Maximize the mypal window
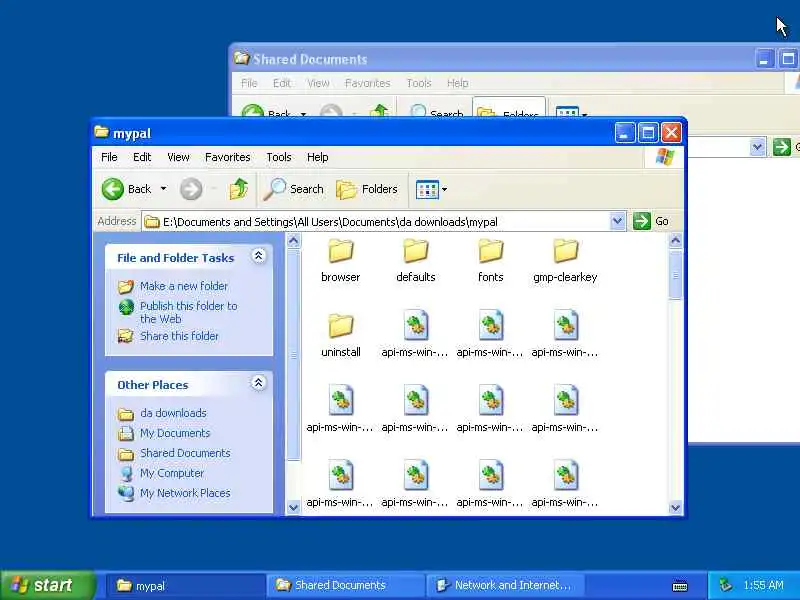The height and width of the screenshot is (600, 800). pos(648,133)
